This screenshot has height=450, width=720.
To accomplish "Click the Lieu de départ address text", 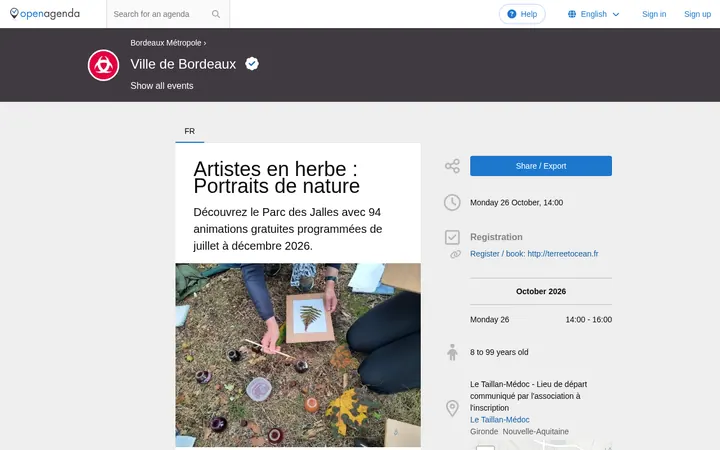I will pyautogui.click(x=529, y=396).
